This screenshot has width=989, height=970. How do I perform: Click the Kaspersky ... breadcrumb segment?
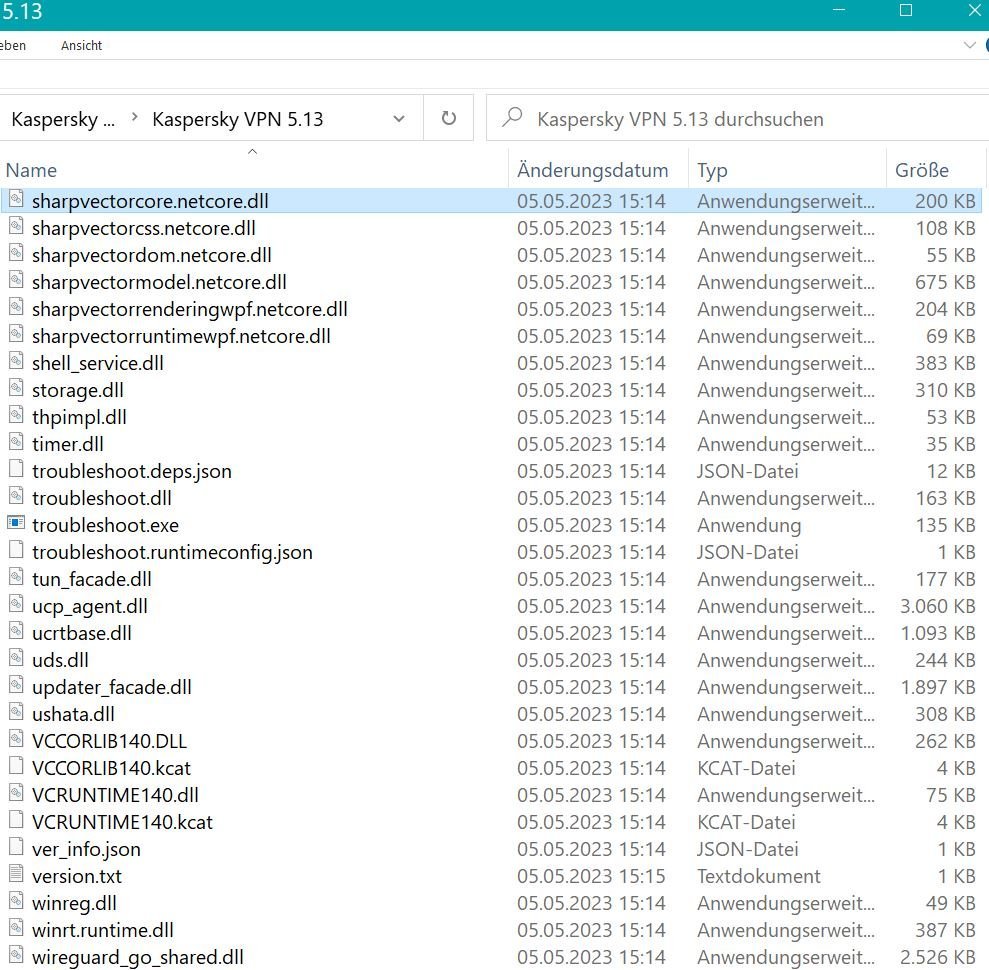click(x=63, y=119)
